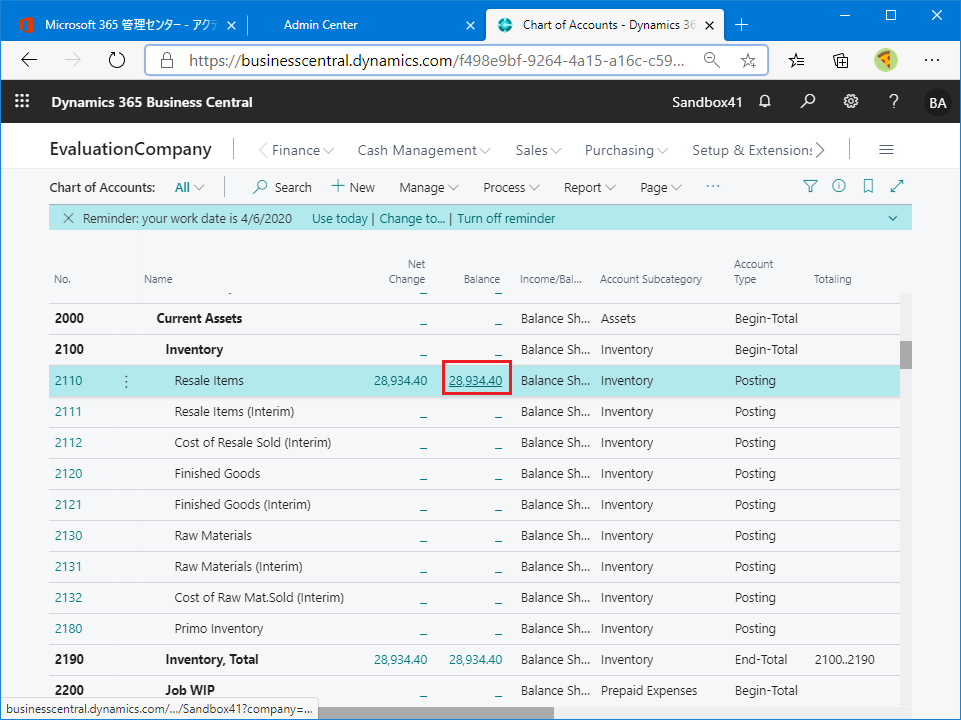Add this page to favorites star
Image resolution: width=961 pixels, height=720 pixels.
click(748, 60)
